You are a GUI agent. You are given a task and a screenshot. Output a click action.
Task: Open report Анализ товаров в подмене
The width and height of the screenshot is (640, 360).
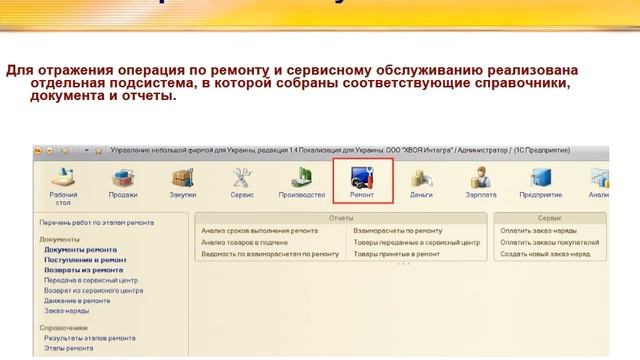click(x=244, y=242)
